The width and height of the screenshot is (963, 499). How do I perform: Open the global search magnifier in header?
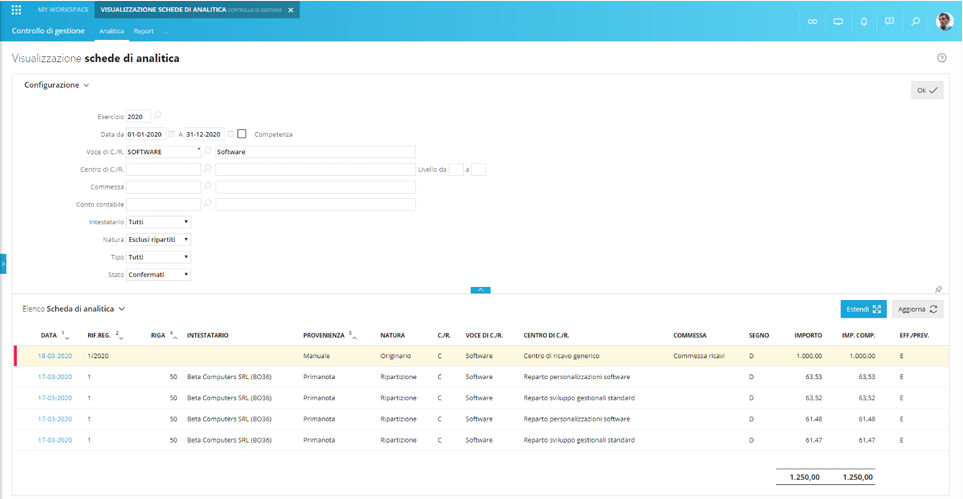click(x=915, y=21)
